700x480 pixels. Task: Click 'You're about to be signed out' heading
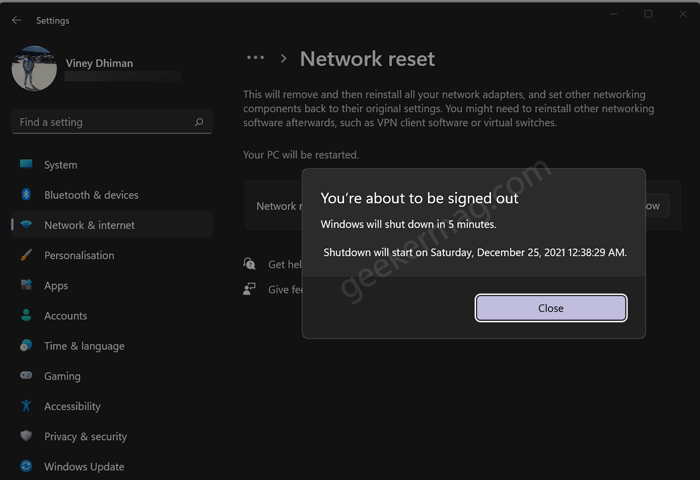(x=419, y=198)
